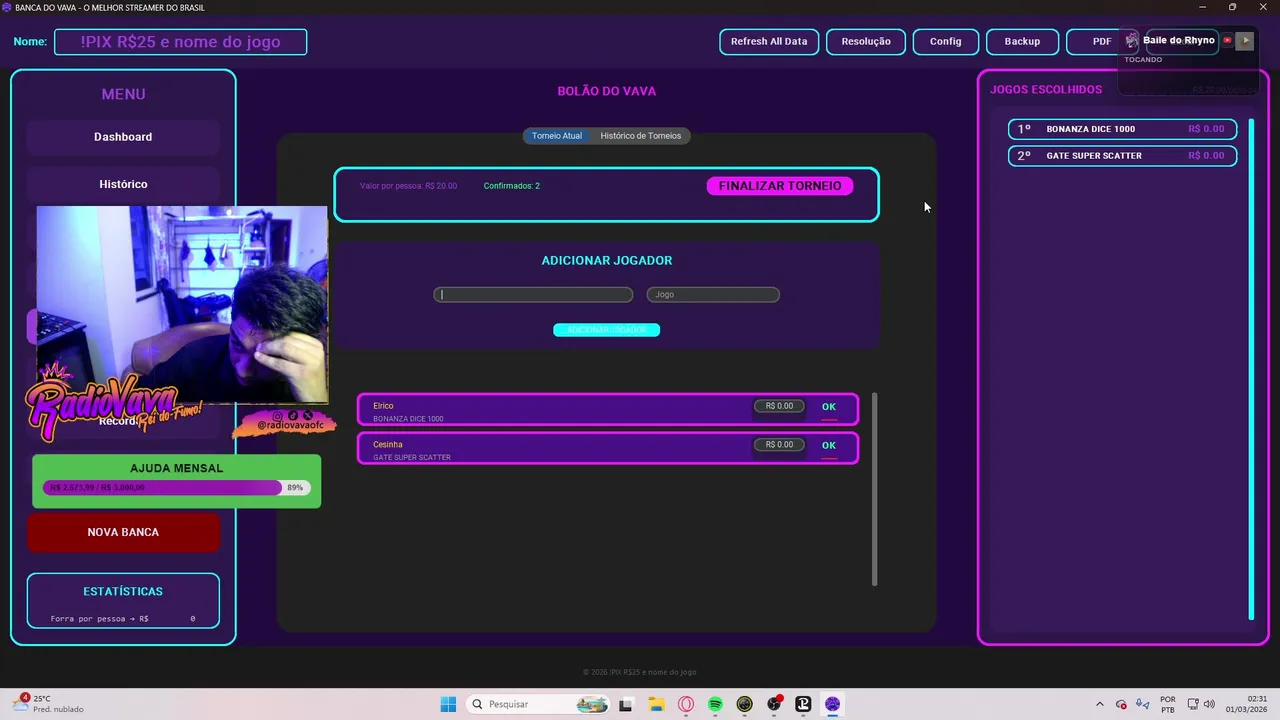
Task: Confirm OK on Elrico's row
Action: (829, 407)
